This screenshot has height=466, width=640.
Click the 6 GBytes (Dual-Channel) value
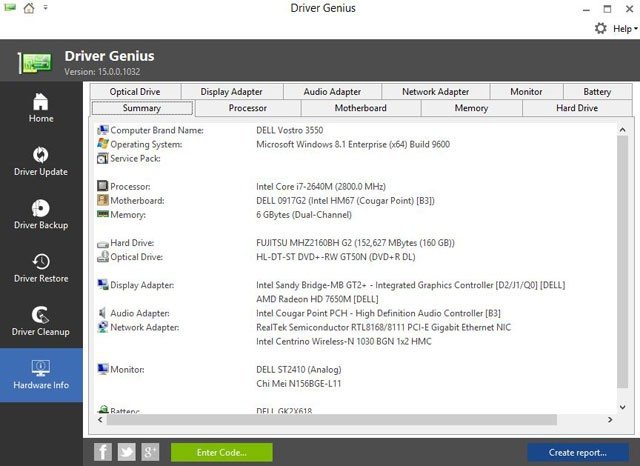click(x=304, y=215)
